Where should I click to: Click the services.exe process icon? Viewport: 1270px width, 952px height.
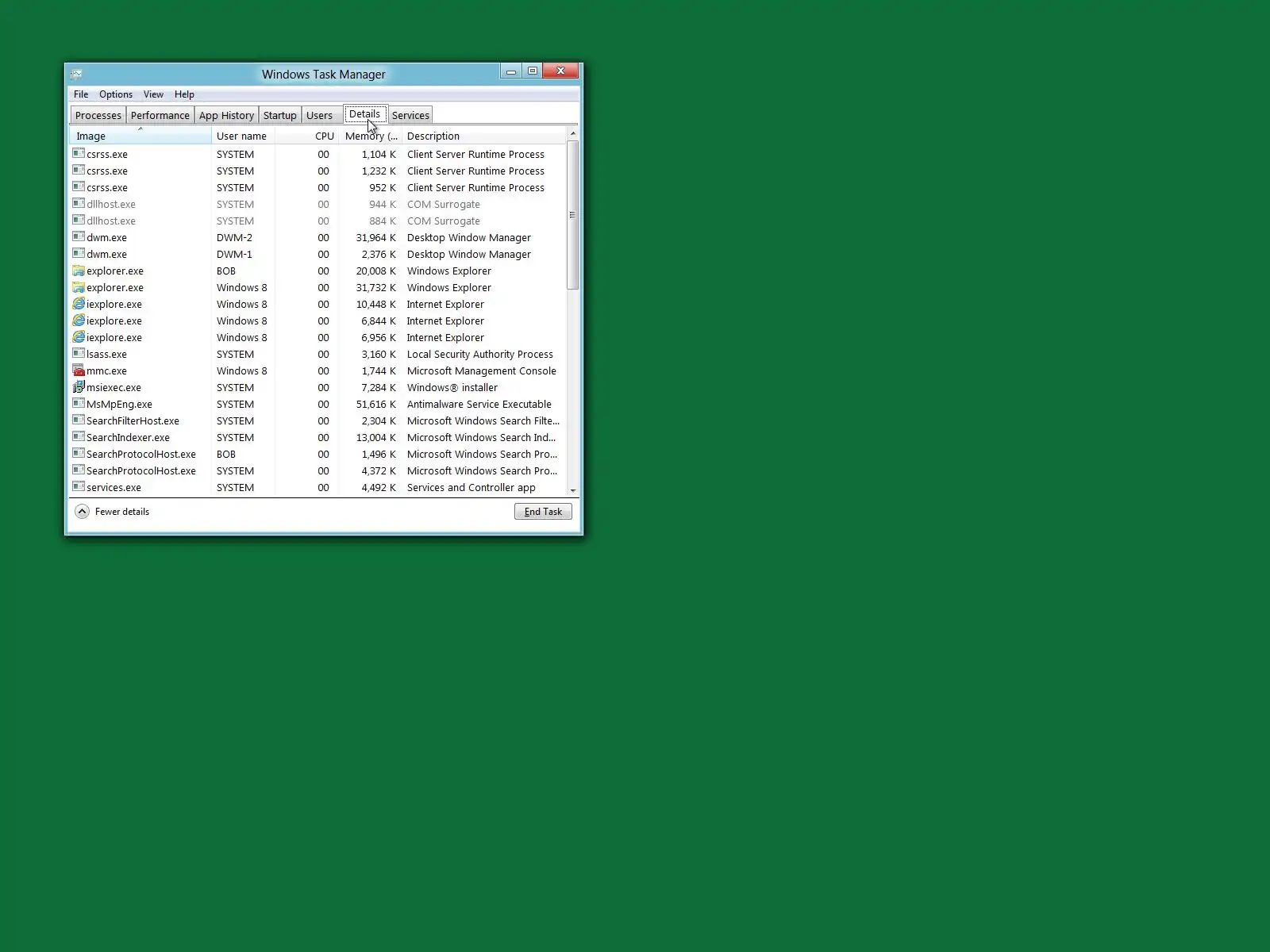tap(79, 486)
